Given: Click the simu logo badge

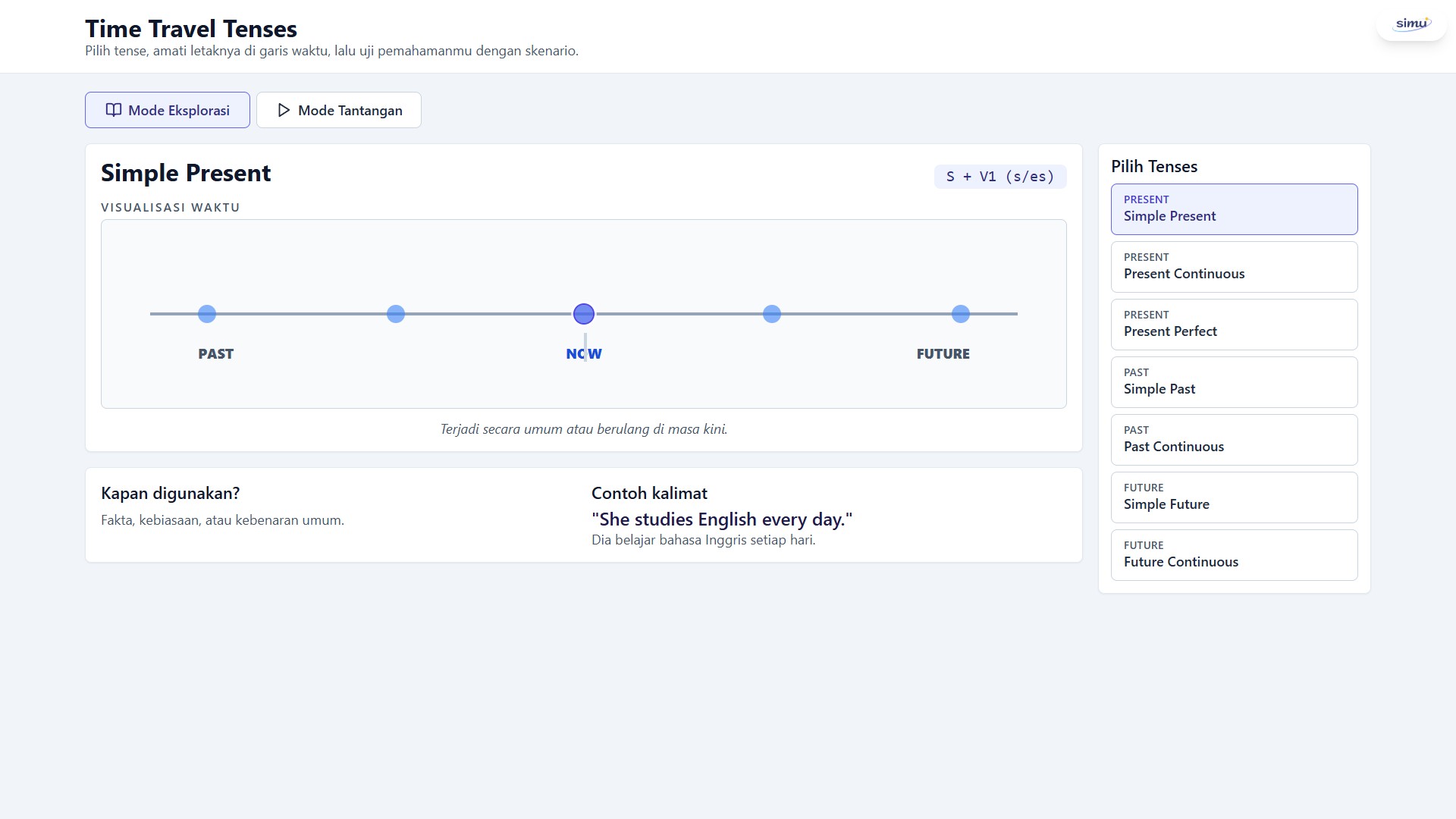Looking at the screenshot, I should tap(1411, 24).
